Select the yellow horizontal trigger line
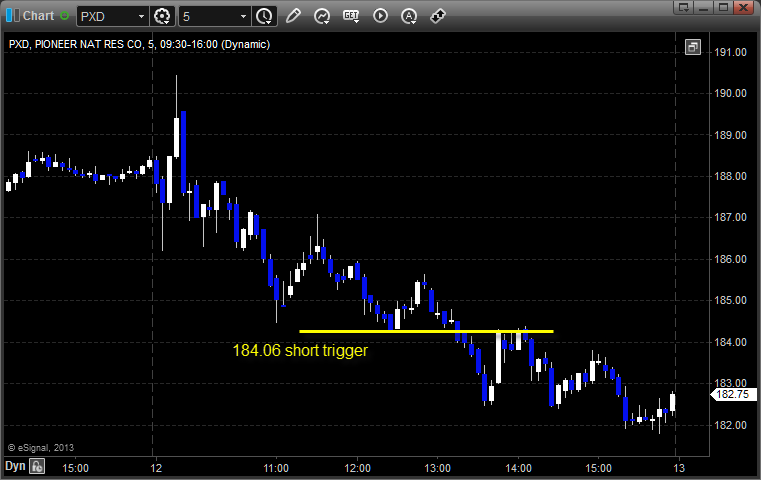Screen dimensions: 761x480 426,331
